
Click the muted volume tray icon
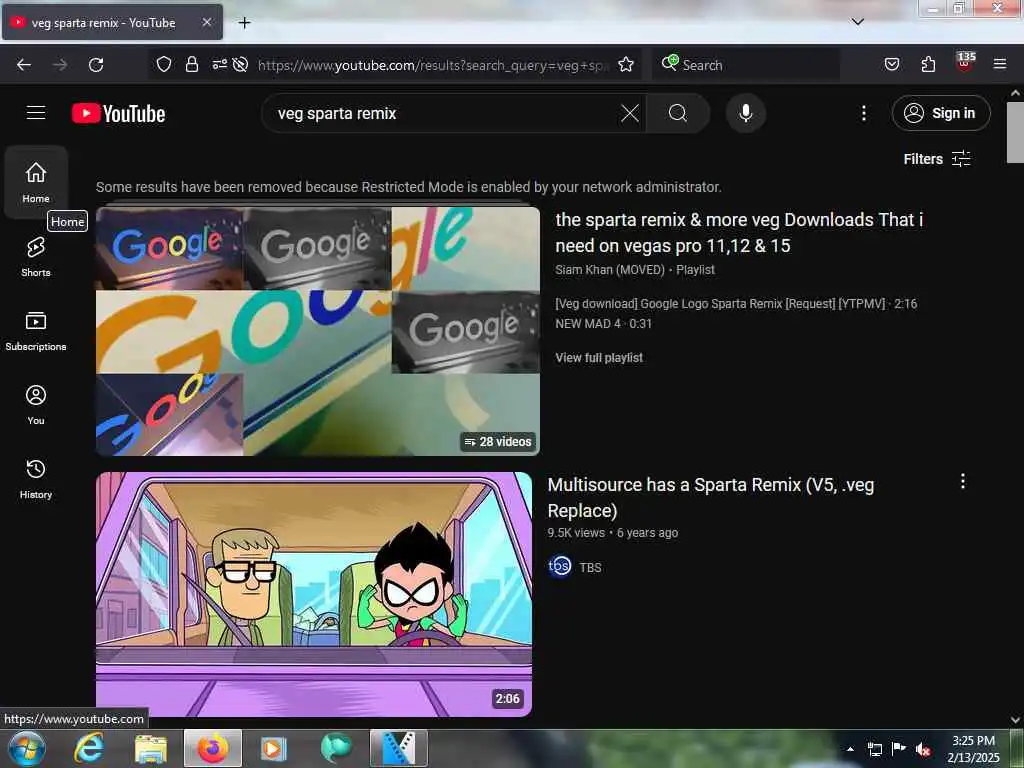pyautogui.click(x=923, y=749)
